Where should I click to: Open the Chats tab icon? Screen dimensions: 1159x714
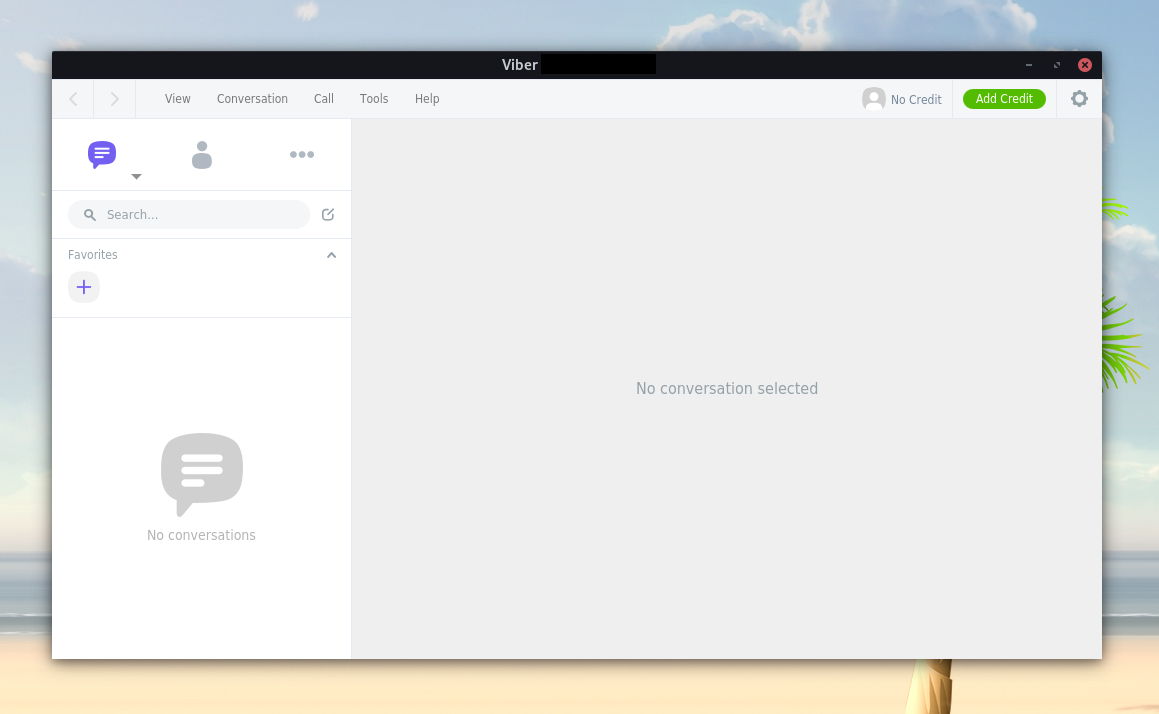102,154
